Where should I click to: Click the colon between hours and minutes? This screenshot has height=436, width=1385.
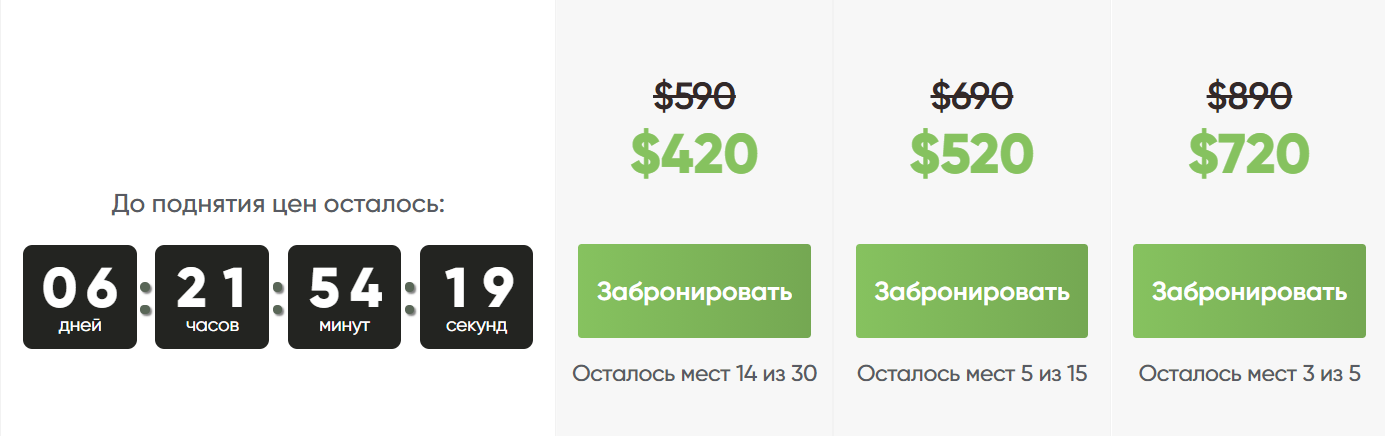click(278, 298)
